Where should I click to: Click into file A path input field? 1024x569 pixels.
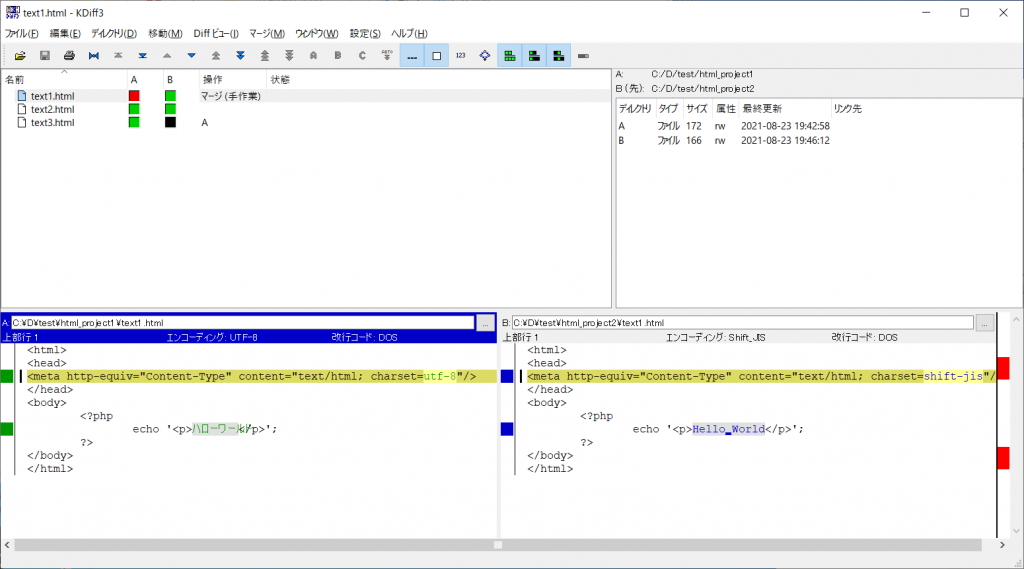click(x=242, y=323)
